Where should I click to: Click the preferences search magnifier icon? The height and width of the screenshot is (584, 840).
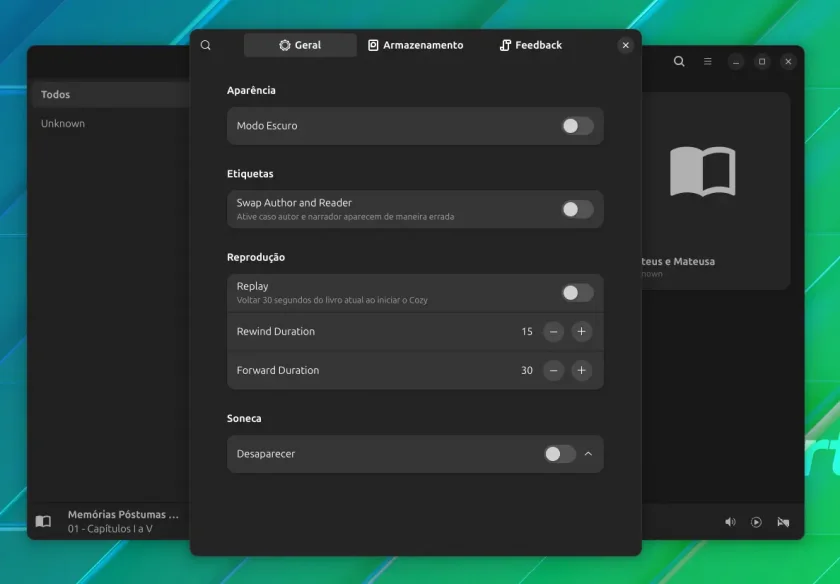click(206, 45)
